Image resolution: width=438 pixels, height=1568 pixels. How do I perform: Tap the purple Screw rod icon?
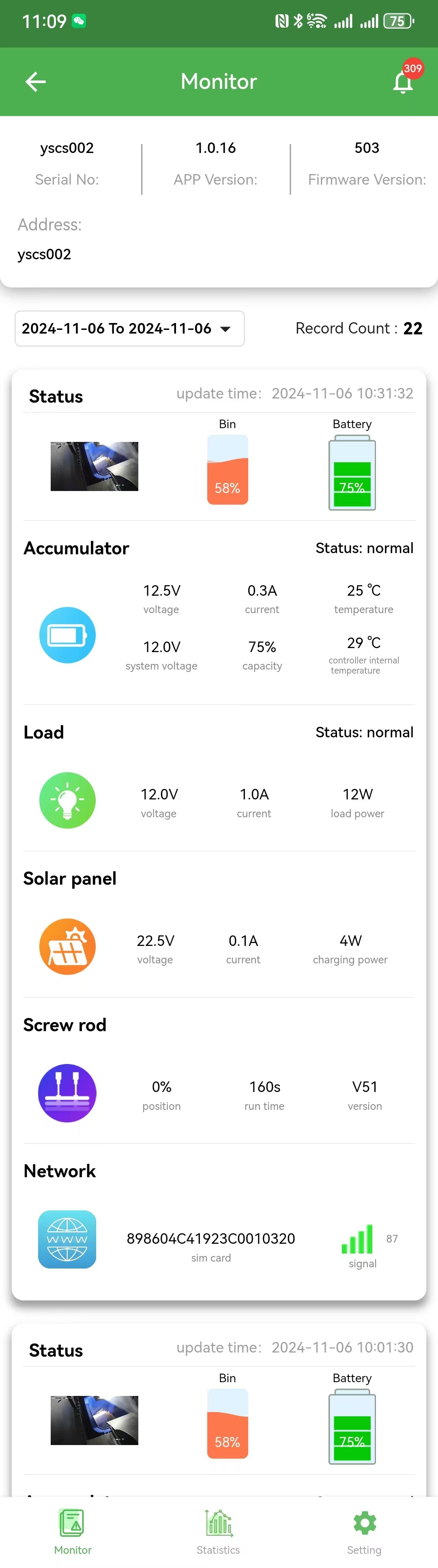(67, 1092)
